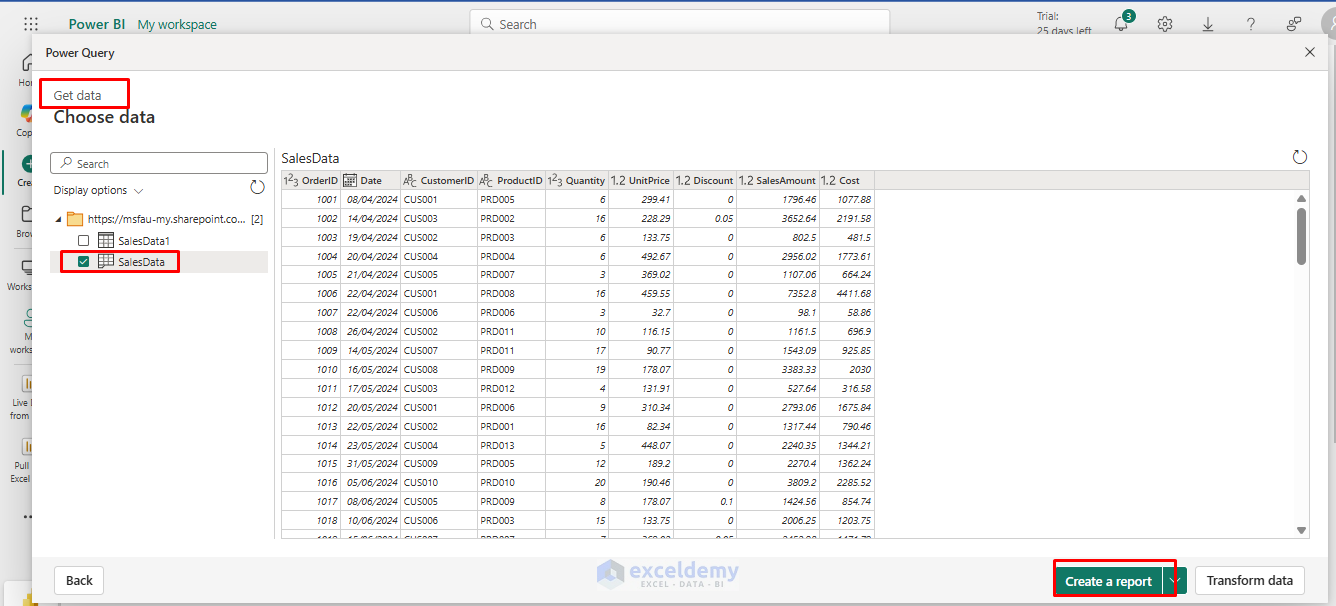The image size is (1336, 606).
Task: Open the help question mark icon
Action: pyautogui.click(x=1250, y=23)
